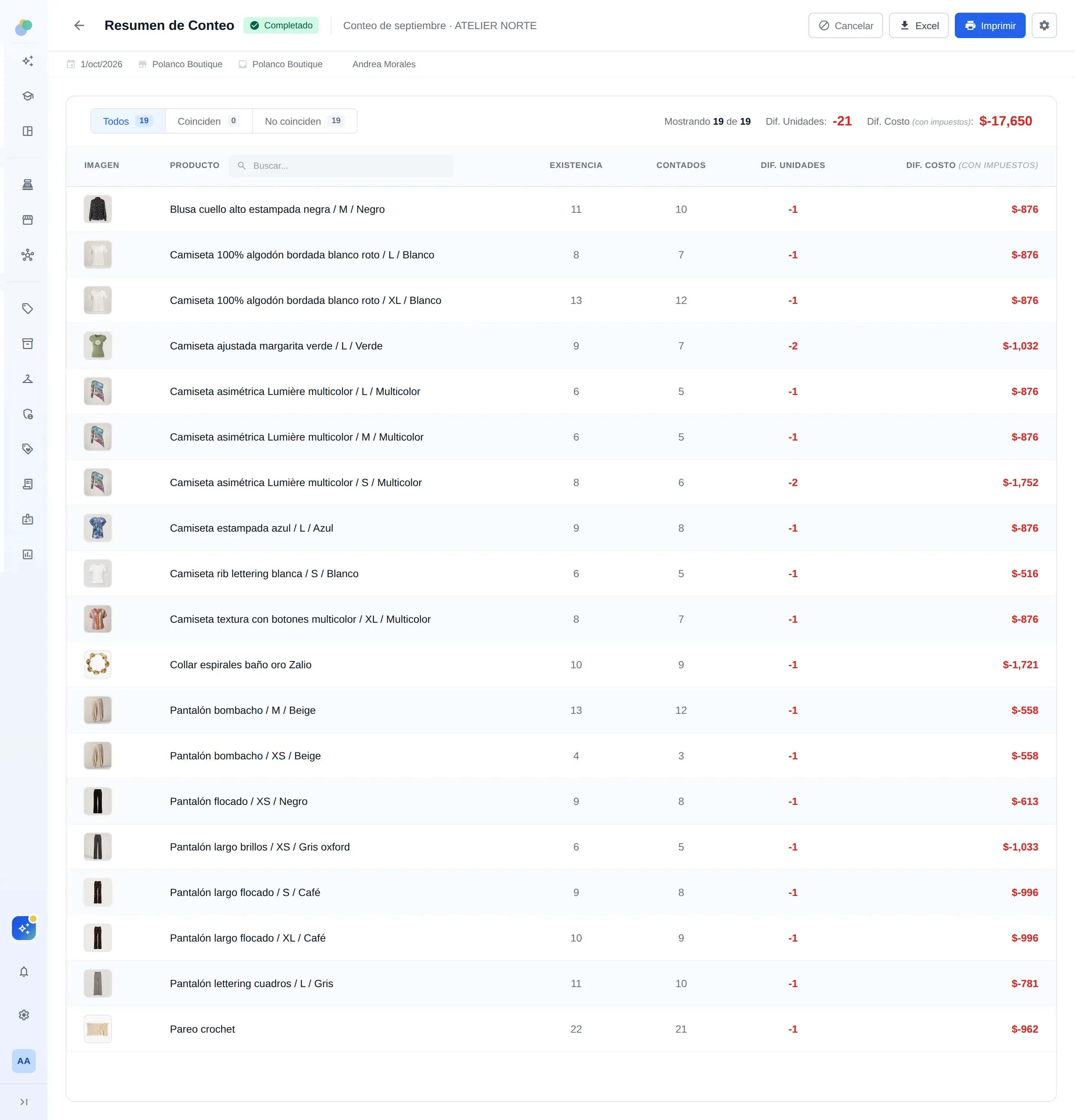Export the count to Excel
This screenshot has width=1075, height=1120.
pos(919,26)
